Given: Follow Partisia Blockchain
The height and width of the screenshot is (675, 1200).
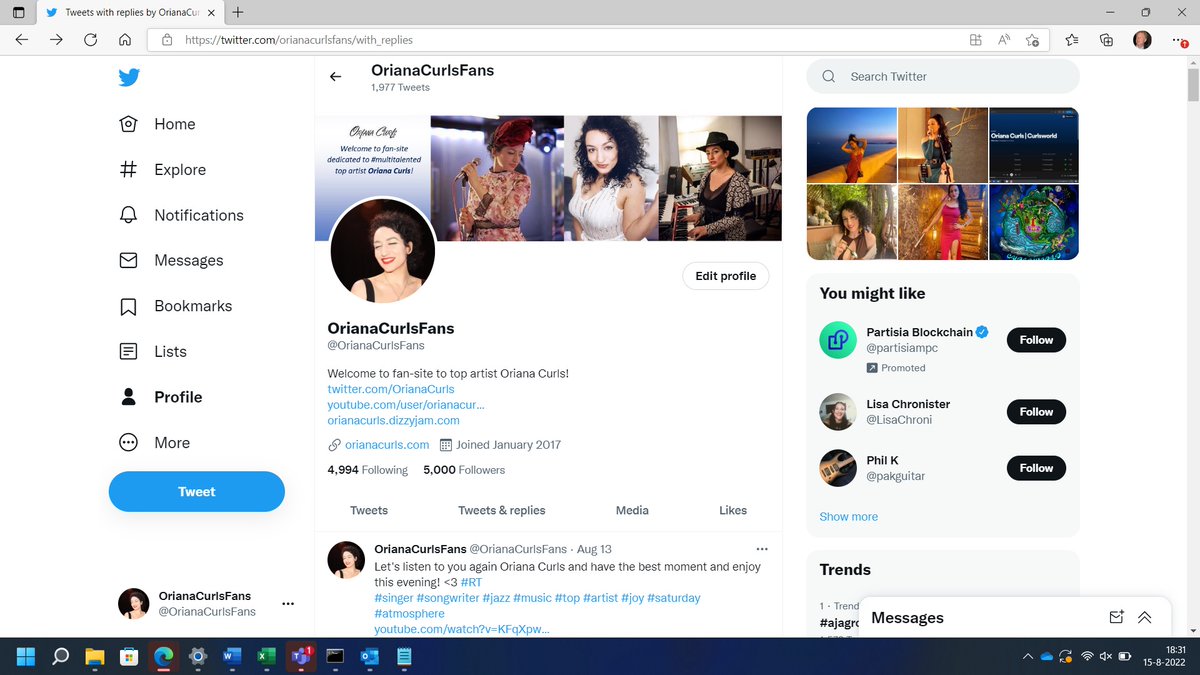Looking at the screenshot, I should [1036, 340].
